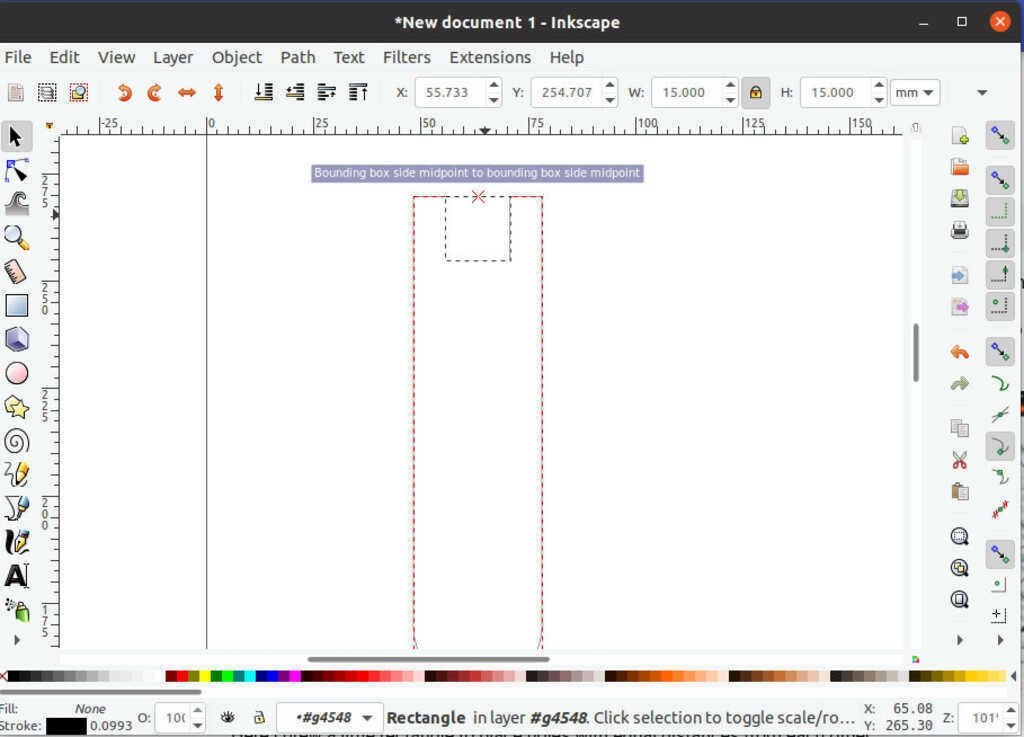Select the Selector arrow tool
The width and height of the screenshot is (1024, 737).
tap(16, 137)
